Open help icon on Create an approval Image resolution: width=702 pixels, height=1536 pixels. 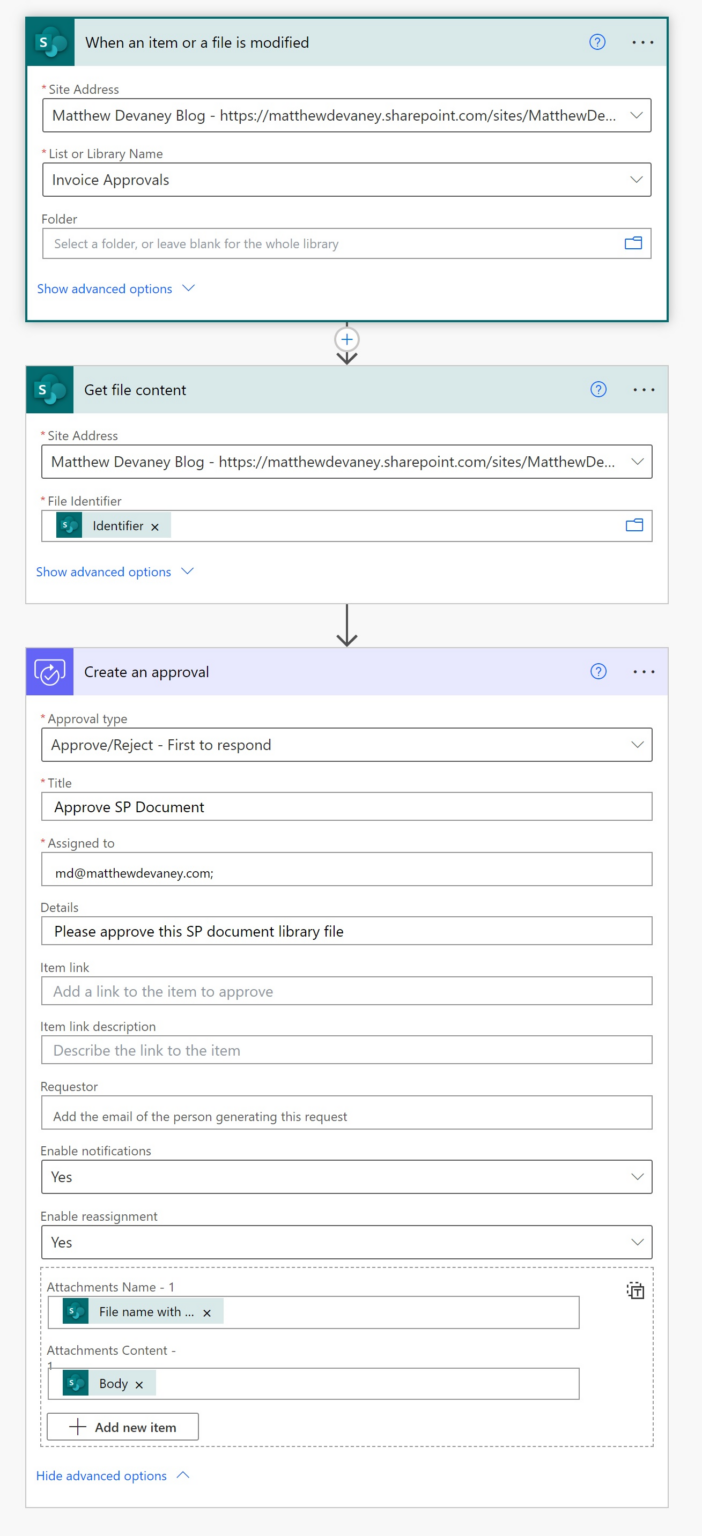pyautogui.click(x=597, y=671)
